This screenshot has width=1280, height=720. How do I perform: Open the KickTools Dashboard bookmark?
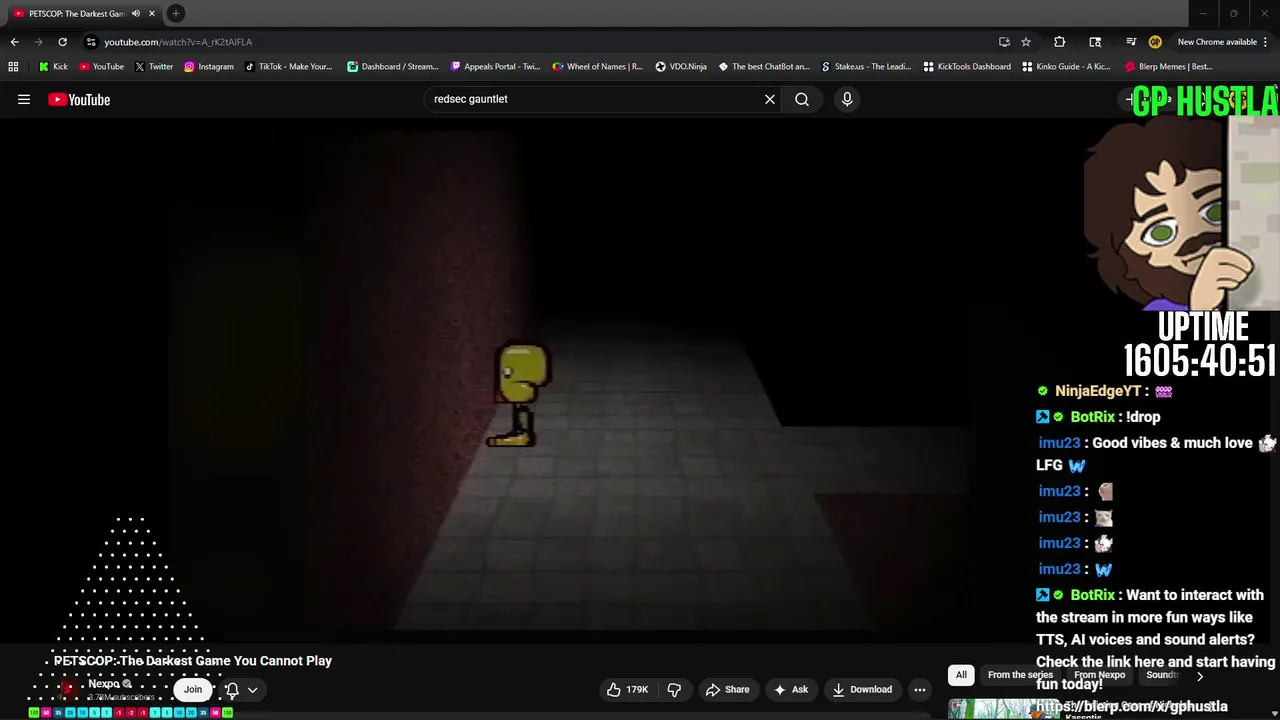pyautogui.click(x=967, y=67)
